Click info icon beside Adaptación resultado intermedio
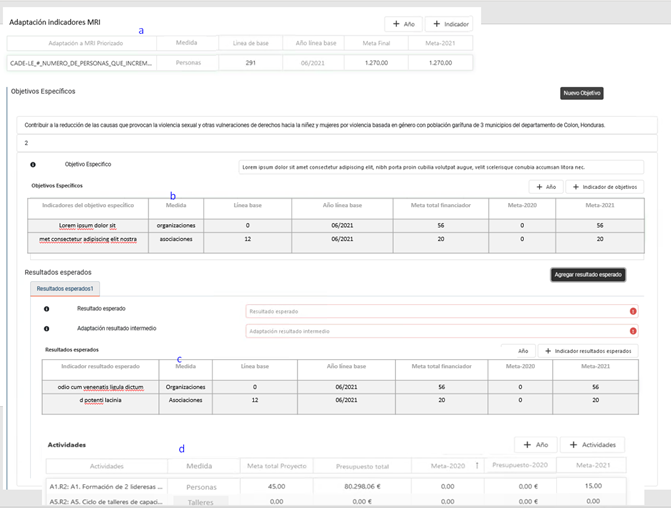Viewport: 671px width, 508px height. [47, 329]
